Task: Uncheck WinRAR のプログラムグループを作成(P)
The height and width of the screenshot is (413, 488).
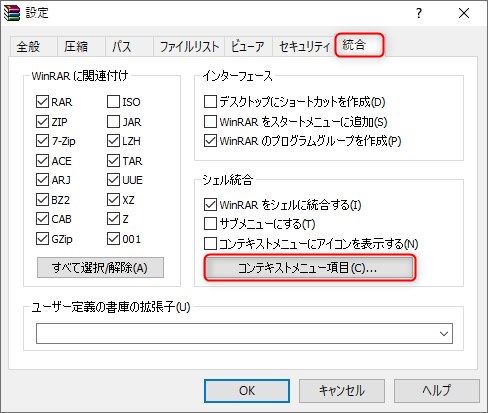Action: tap(210, 141)
